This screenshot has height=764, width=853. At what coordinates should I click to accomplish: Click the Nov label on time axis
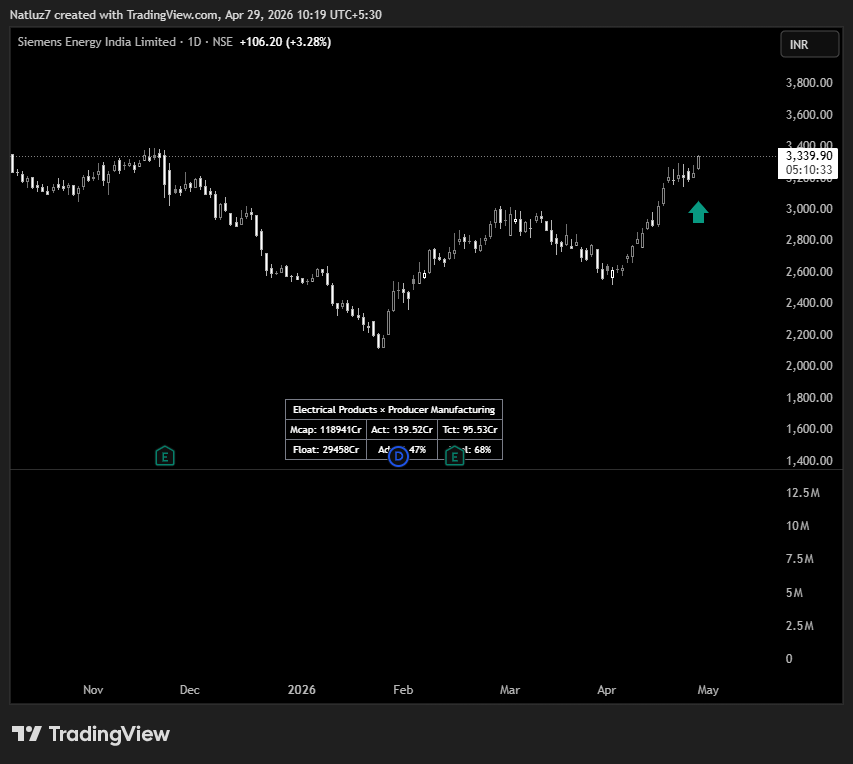pos(93,690)
